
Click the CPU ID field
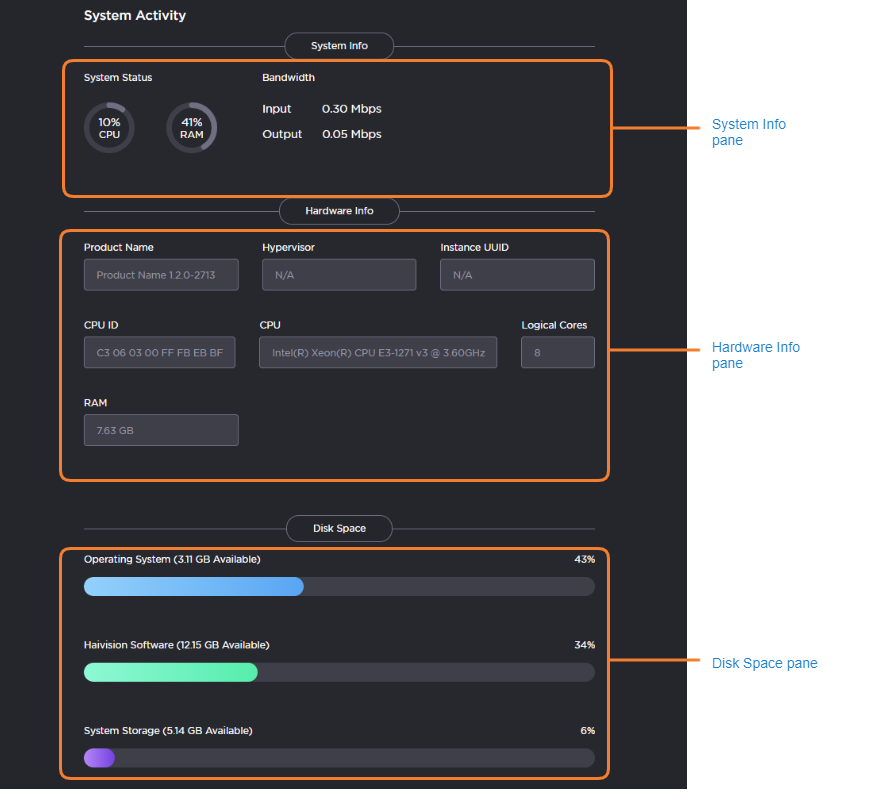pos(160,352)
